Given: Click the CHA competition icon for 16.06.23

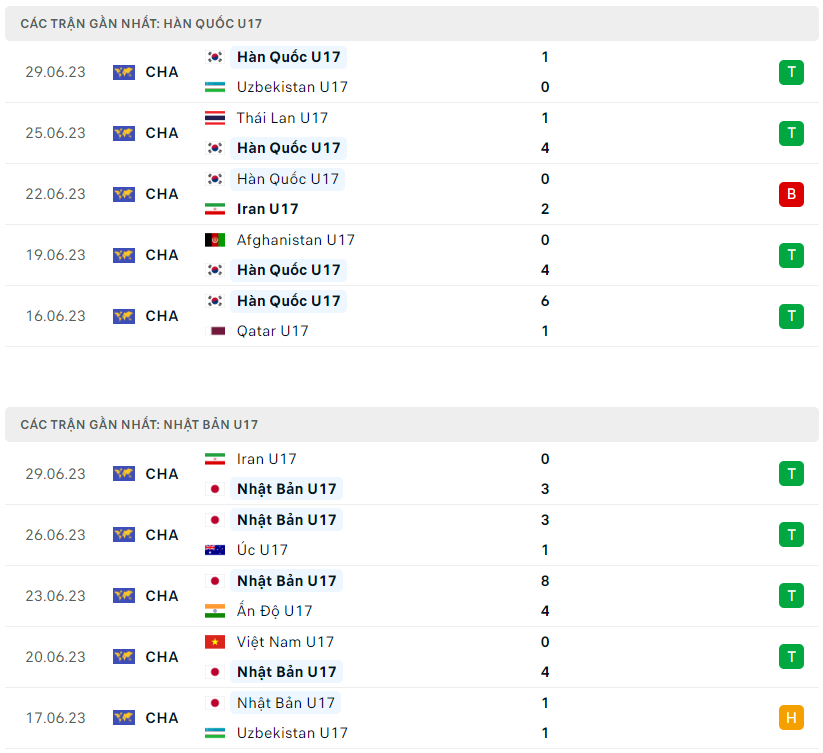Looking at the screenshot, I should [x=124, y=316].
